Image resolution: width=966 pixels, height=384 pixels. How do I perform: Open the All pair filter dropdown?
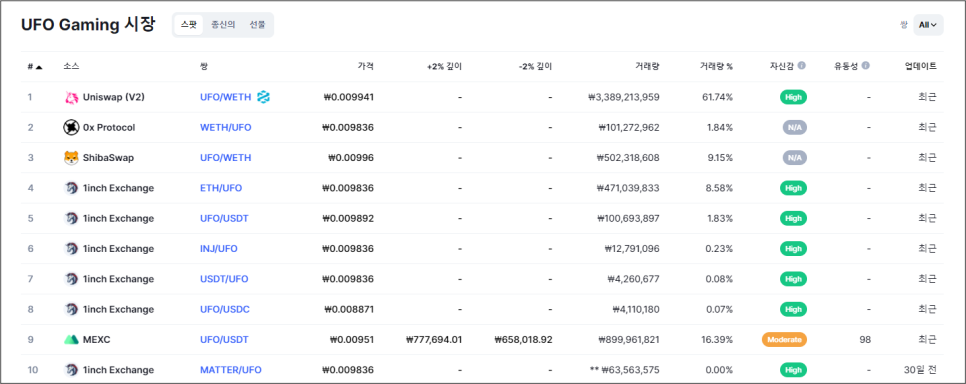click(928, 25)
